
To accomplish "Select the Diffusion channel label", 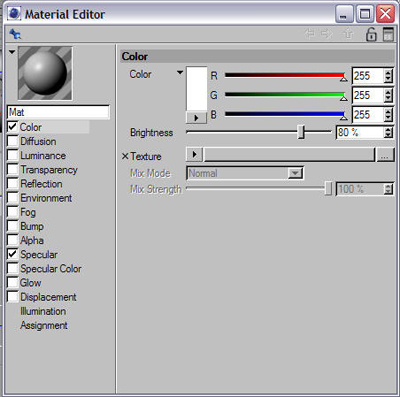I will tap(38, 141).
